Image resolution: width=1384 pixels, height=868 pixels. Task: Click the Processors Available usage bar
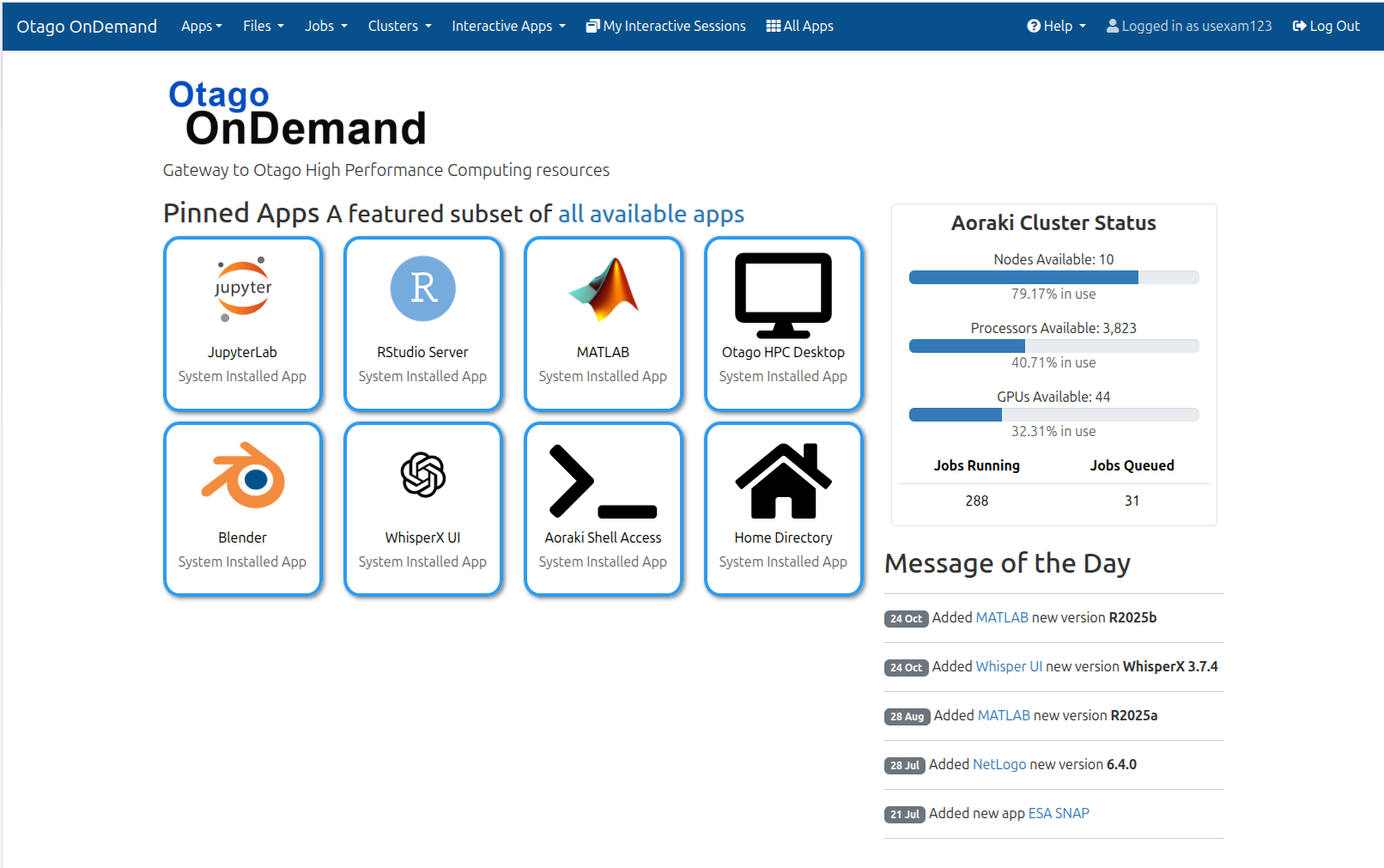pos(1054,346)
